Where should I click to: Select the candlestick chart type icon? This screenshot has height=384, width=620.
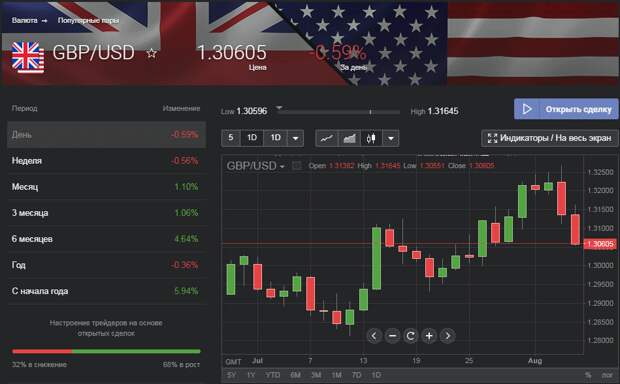coord(371,138)
